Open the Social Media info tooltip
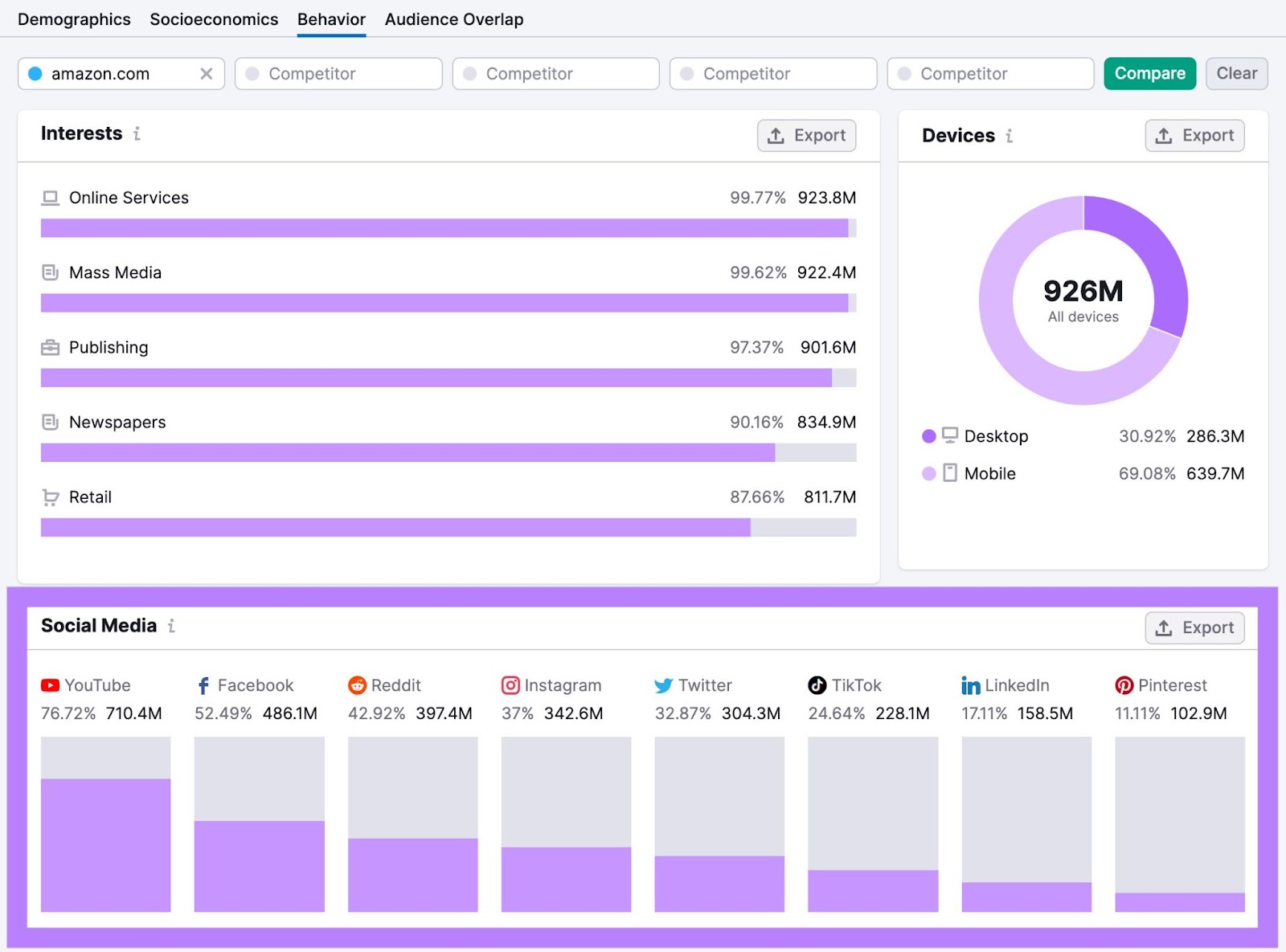Viewport: 1286px width, 952px height. pyautogui.click(x=170, y=627)
